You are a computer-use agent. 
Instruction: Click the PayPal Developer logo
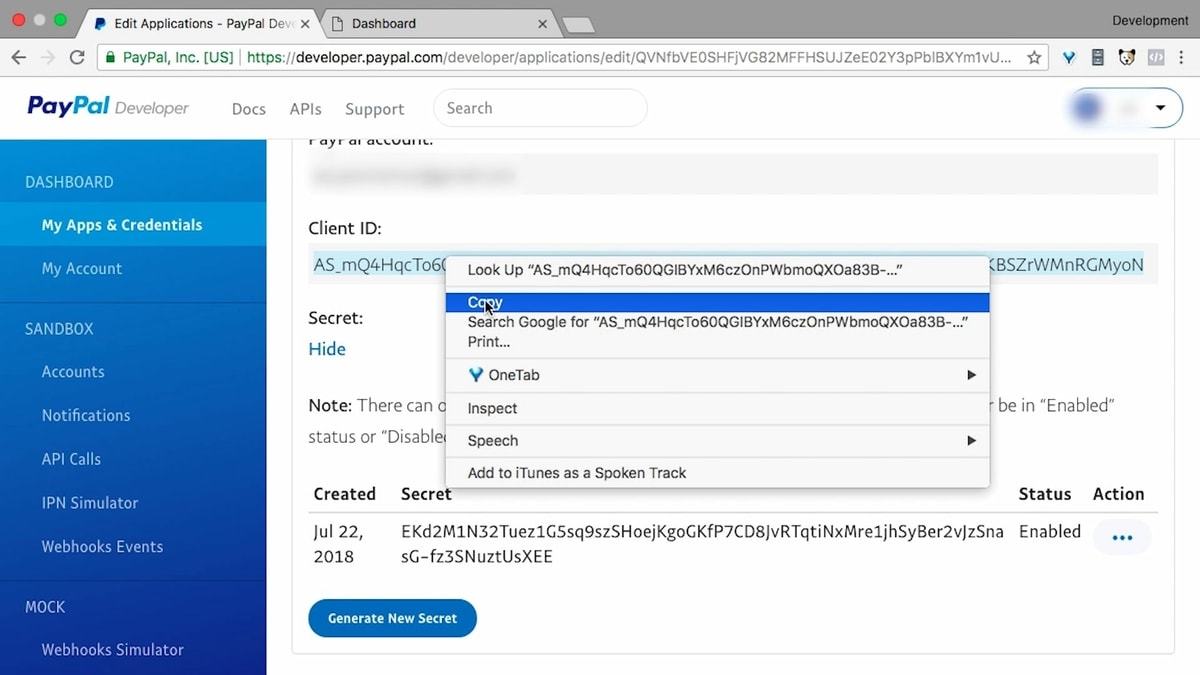click(x=108, y=107)
